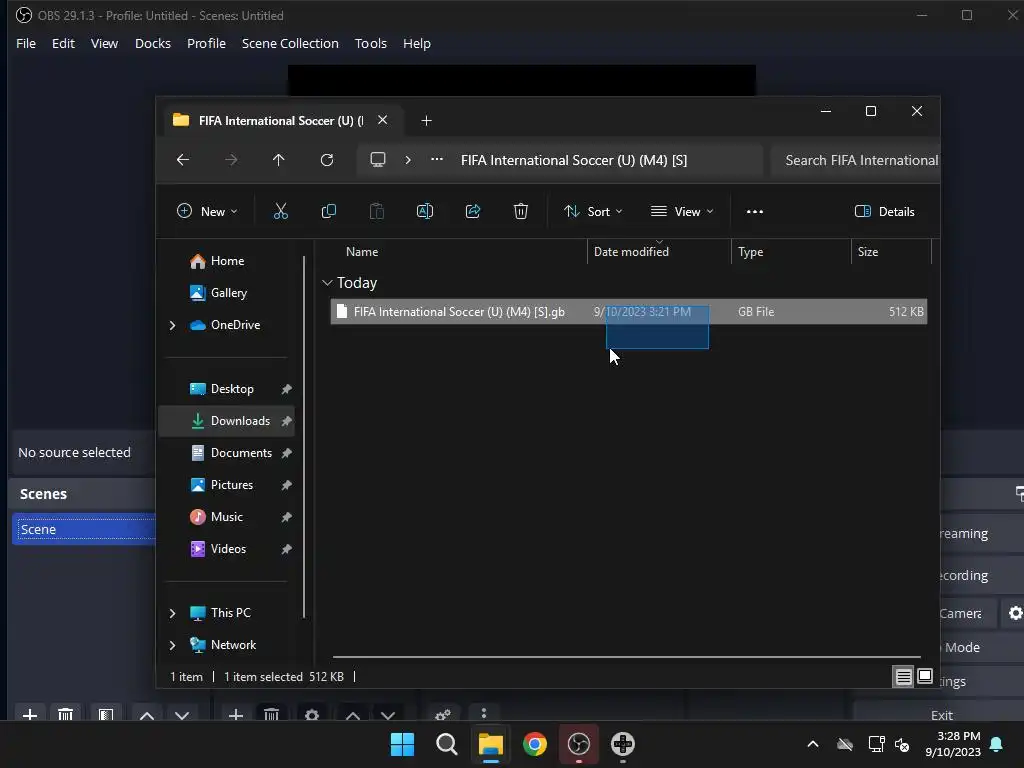Click the OBS Exit button
This screenshot has height=768, width=1024.
coord(942,714)
